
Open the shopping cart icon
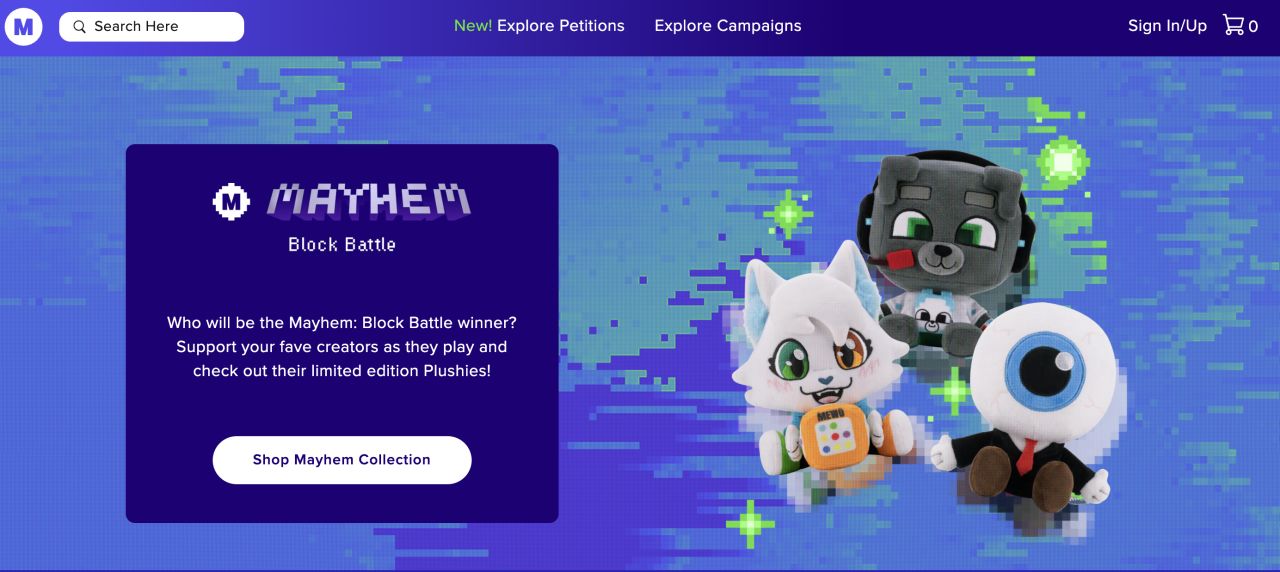pyautogui.click(x=1233, y=25)
